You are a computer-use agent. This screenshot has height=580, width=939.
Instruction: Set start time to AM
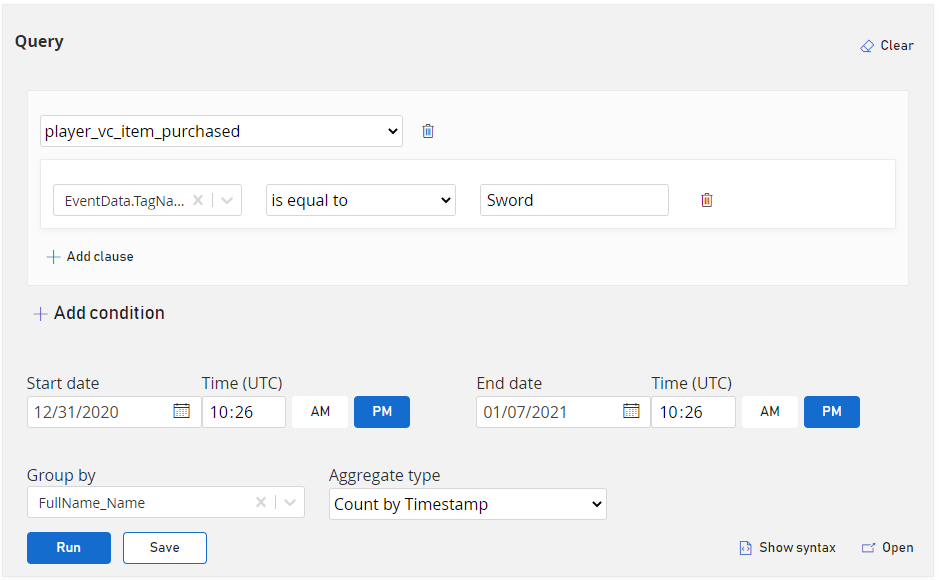pyautogui.click(x=320, y=412)
